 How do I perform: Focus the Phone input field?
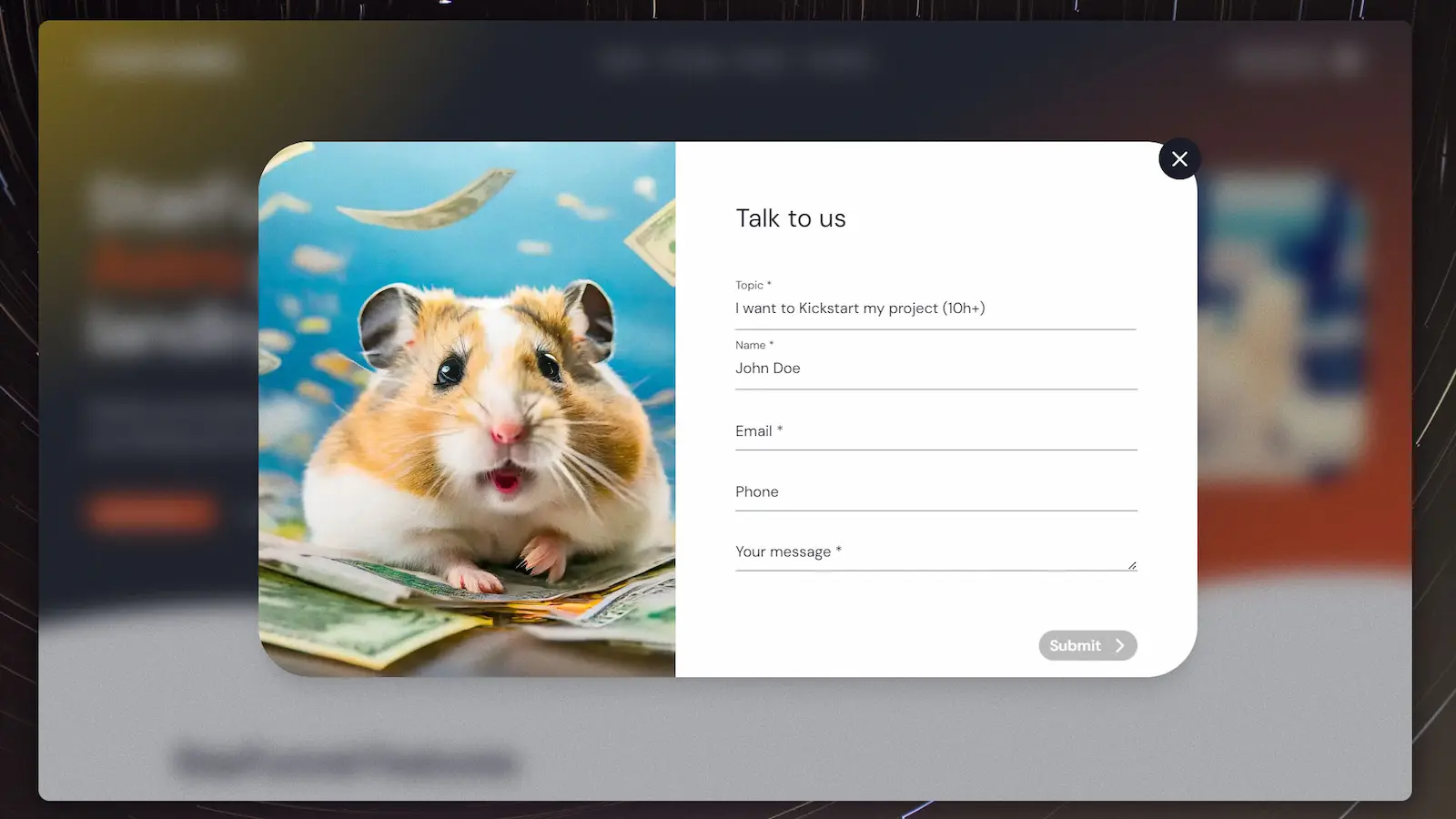(935, 492)
